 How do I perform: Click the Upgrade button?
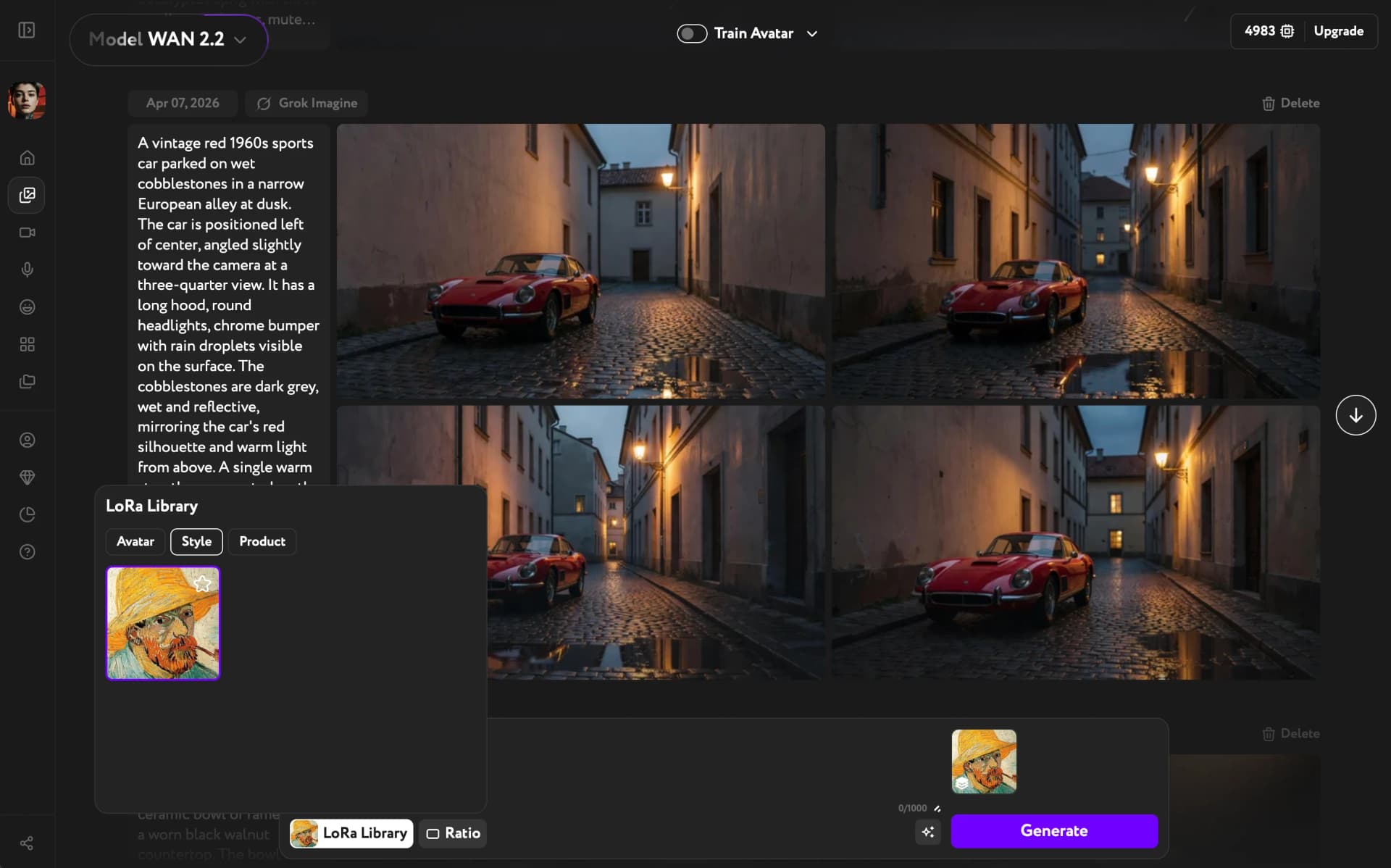tap(1338, 31)
